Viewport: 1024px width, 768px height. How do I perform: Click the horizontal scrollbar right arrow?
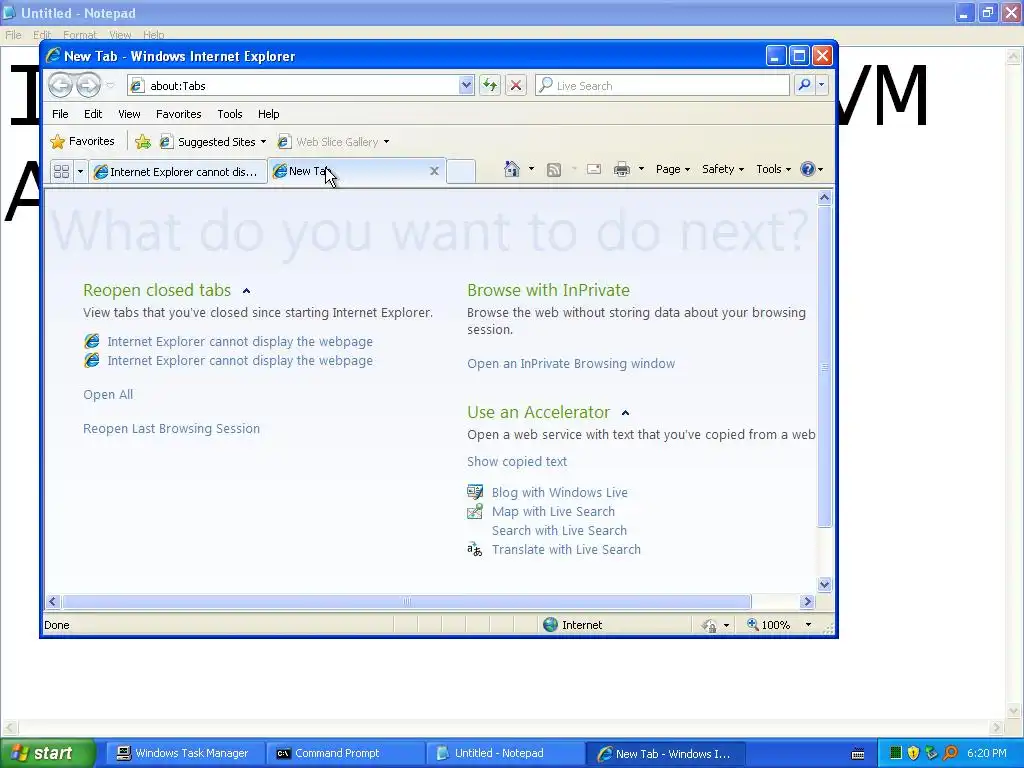coord(807,601)
